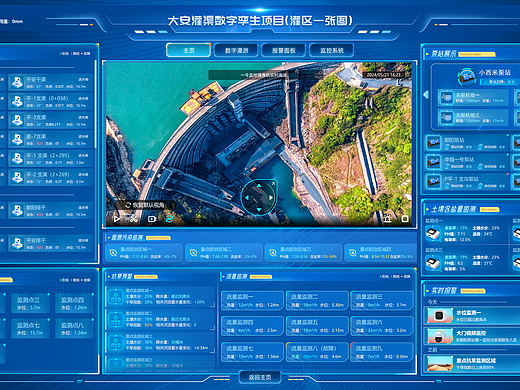Select the 监测点三 water level card
Image resolution: width=520 pixels, height=390 pixels.
click(x=30, y=303)
